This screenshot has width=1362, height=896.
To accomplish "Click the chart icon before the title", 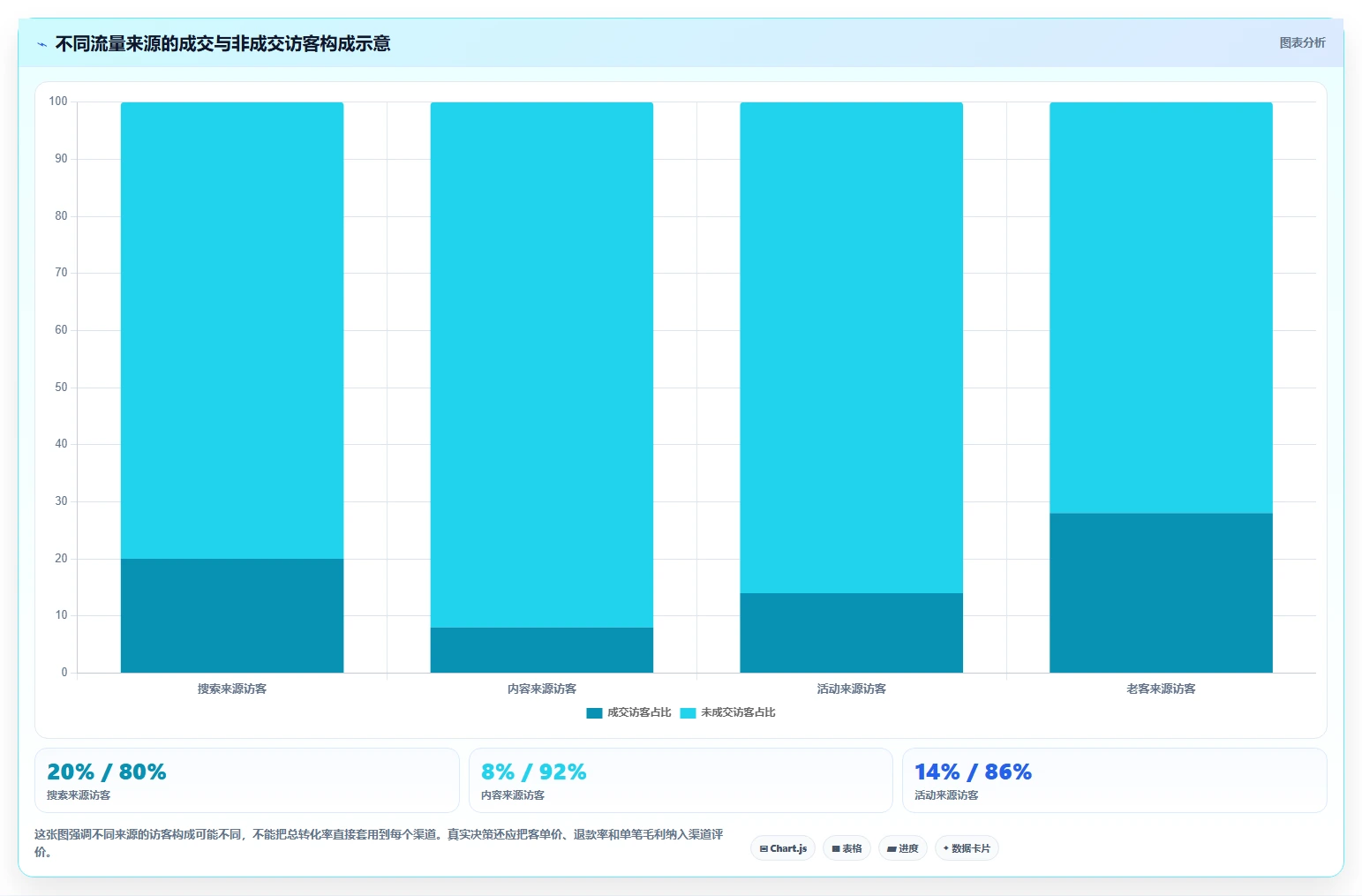I will 41,44.
